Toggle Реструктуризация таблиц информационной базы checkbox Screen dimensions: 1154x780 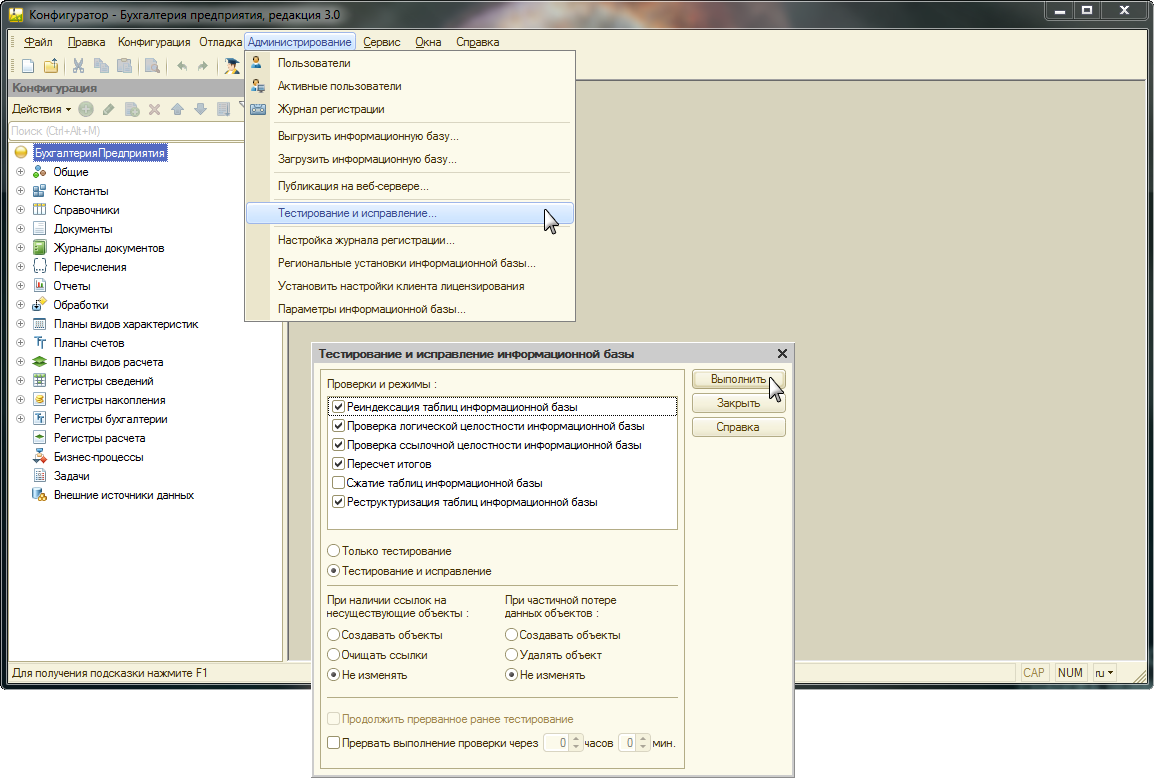pyautogui.click(x=339, y=503)
